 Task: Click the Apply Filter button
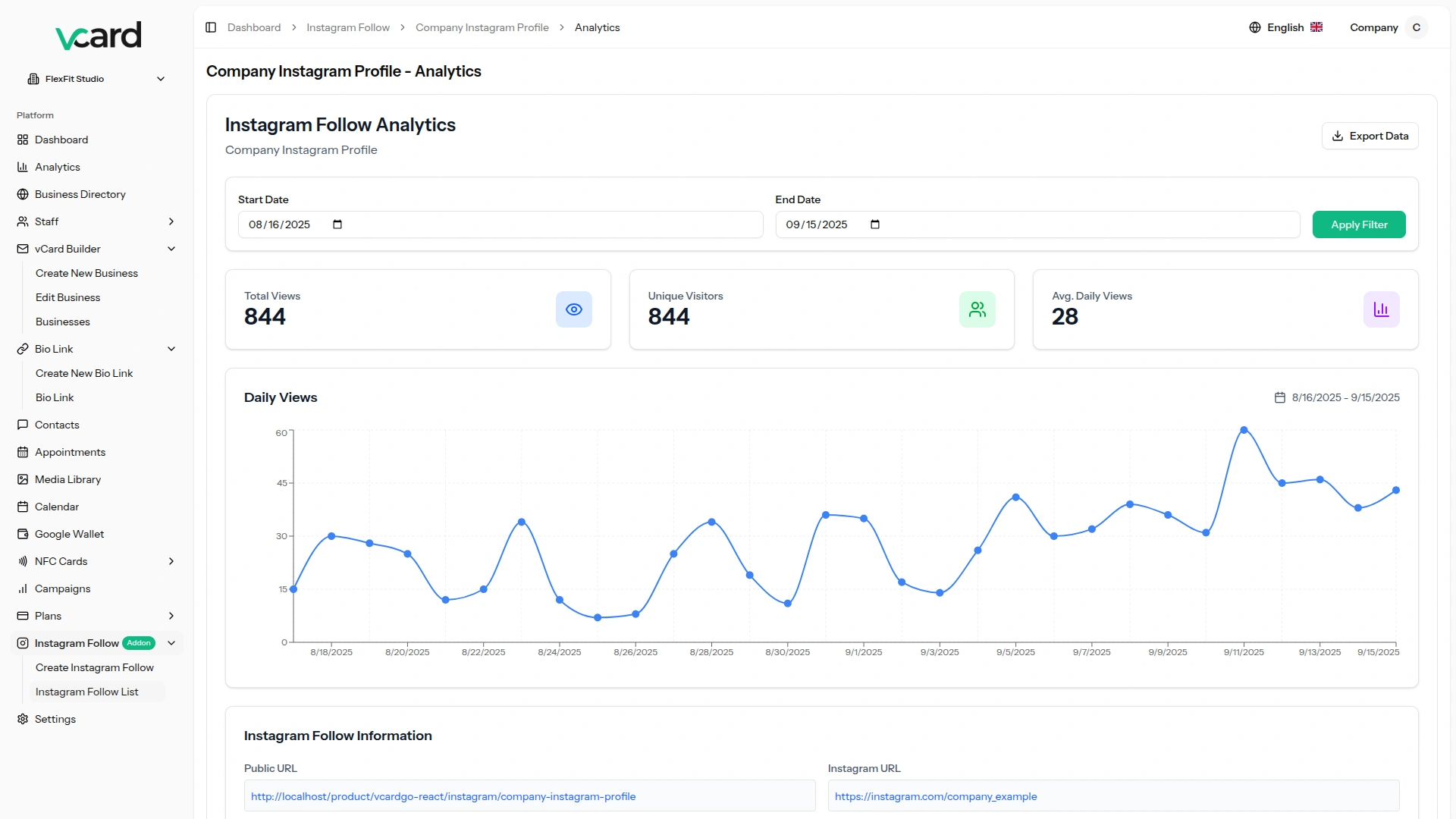tap(1359, 224)
